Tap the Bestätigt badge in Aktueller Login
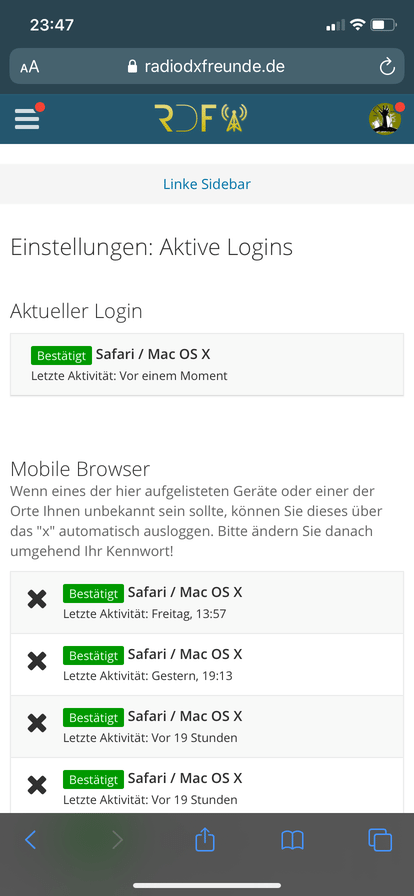The height and width of the screenshot is (896, 414). click(61, 355)
